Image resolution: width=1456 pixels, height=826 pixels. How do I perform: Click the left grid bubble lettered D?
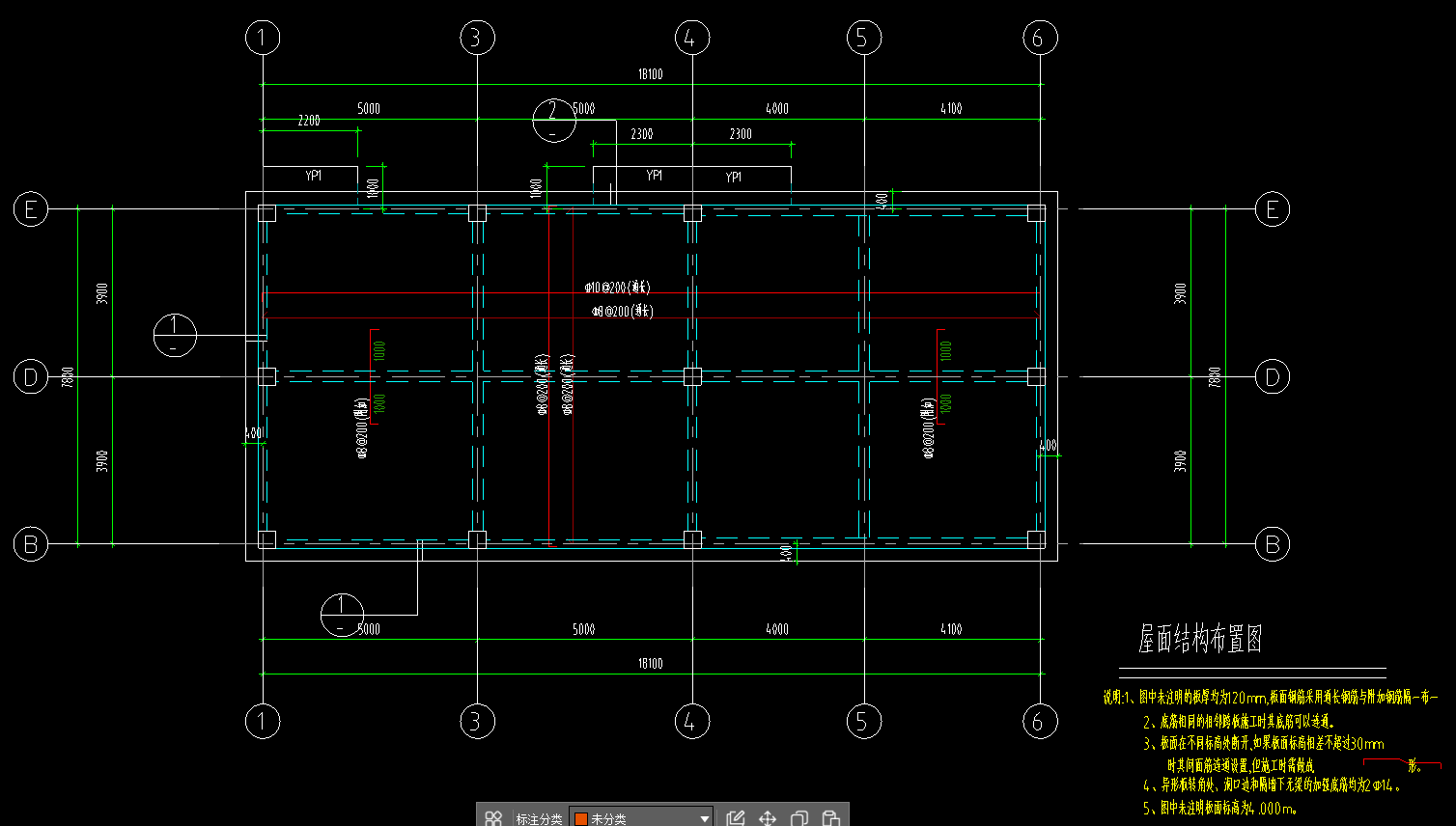(31, 376)
